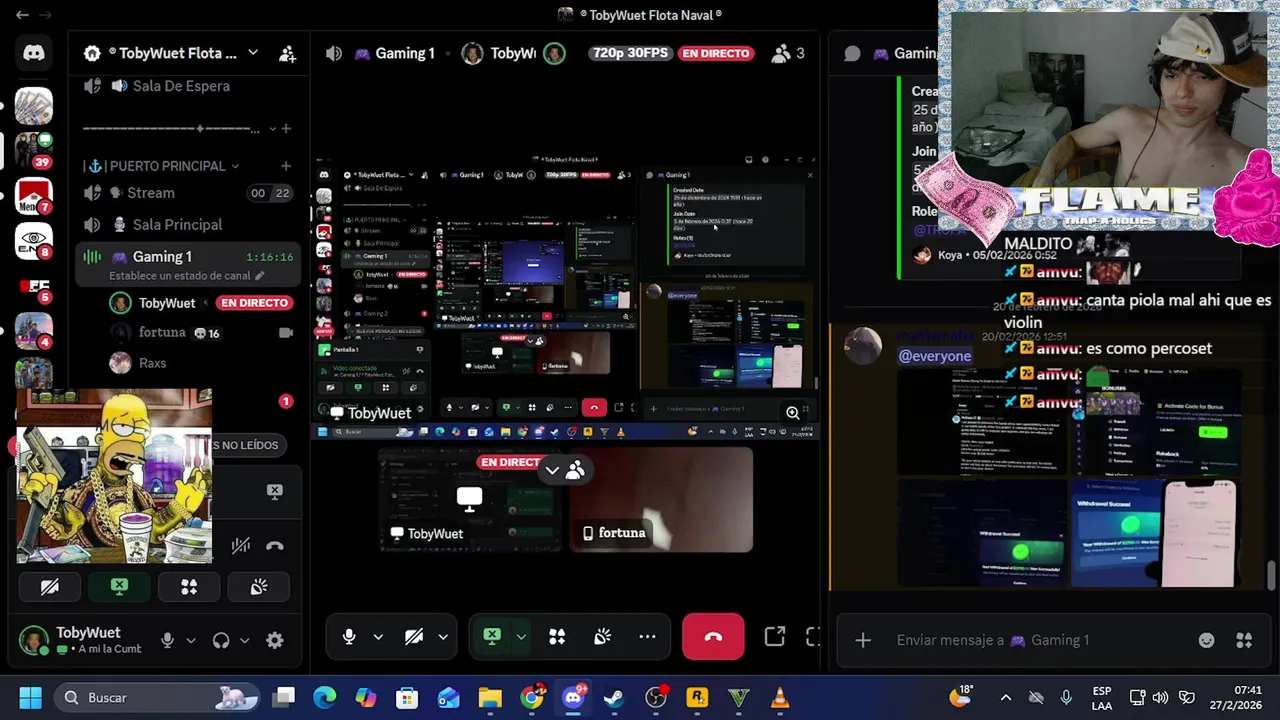
Task: Mute microphone in user panel
Action: (168, 640)
